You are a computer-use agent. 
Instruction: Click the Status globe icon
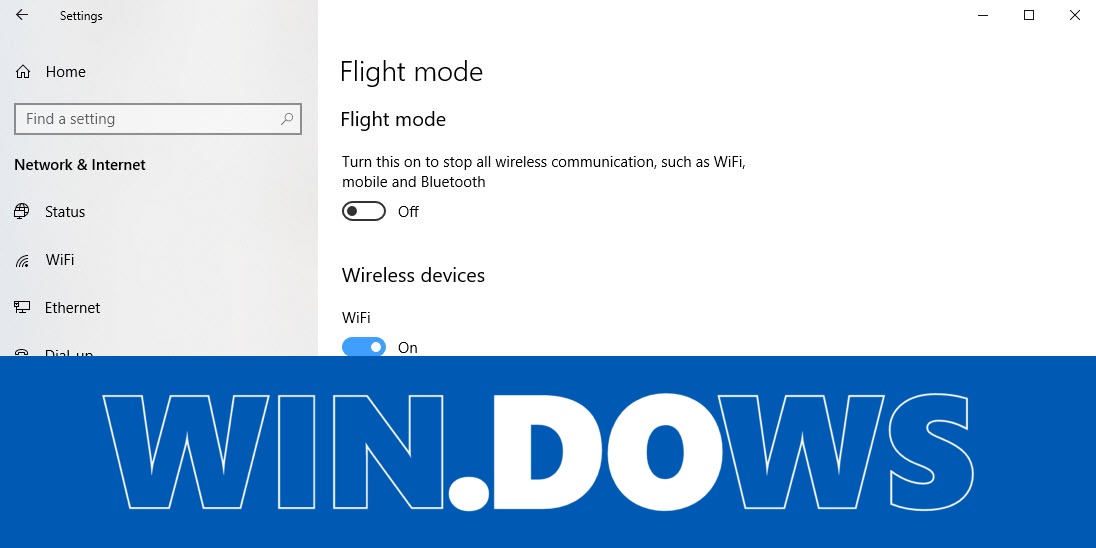[x=22, y=212]
